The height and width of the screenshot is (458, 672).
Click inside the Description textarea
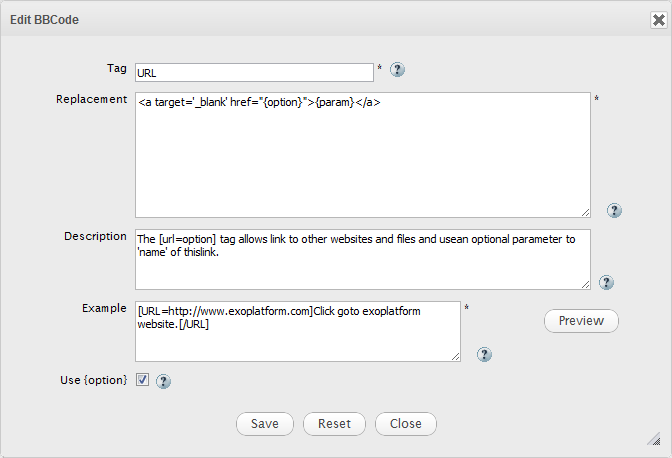[x=362, y=259]
